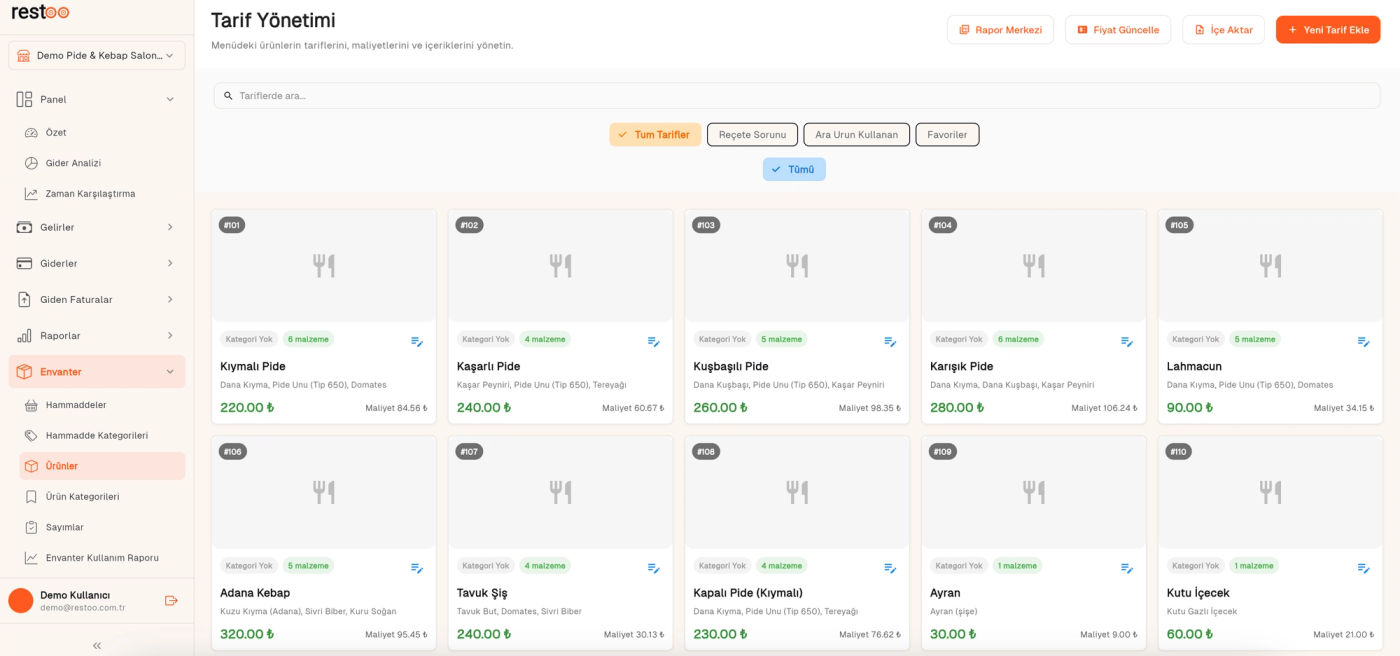Image resolution: width=1400 pixels, height=656 pixels.
Task: Open the Demo Pide & Kebap Salonu dropdown
Action: click(x=97, y=55)
